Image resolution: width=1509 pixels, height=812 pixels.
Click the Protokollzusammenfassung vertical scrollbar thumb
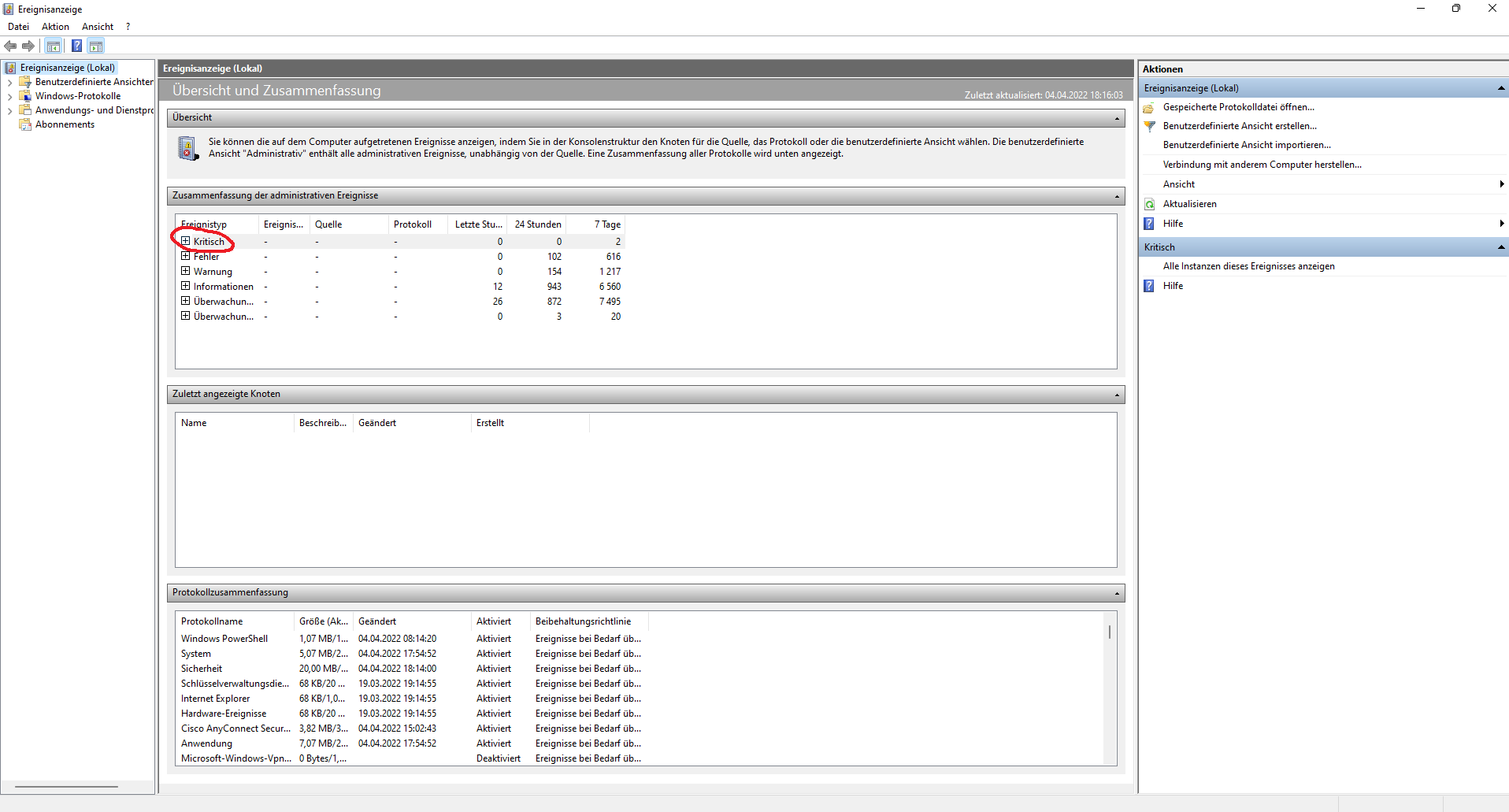tap(1110, 632)
